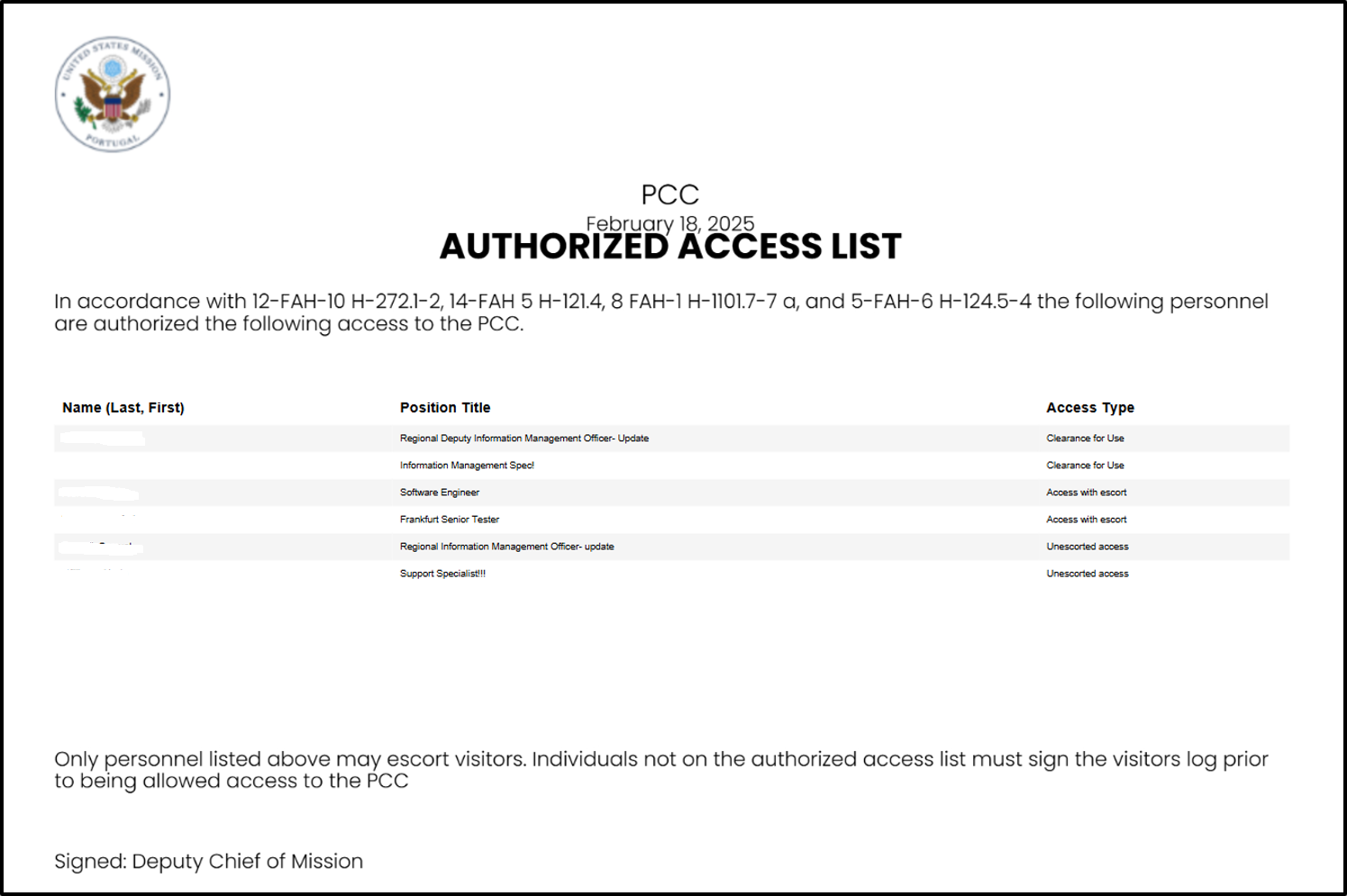The height and width of the screenshot is (896, 1347).
Task: Click the Signed: Deputy Chief of Mission line
Action: (x=208, y=862)
